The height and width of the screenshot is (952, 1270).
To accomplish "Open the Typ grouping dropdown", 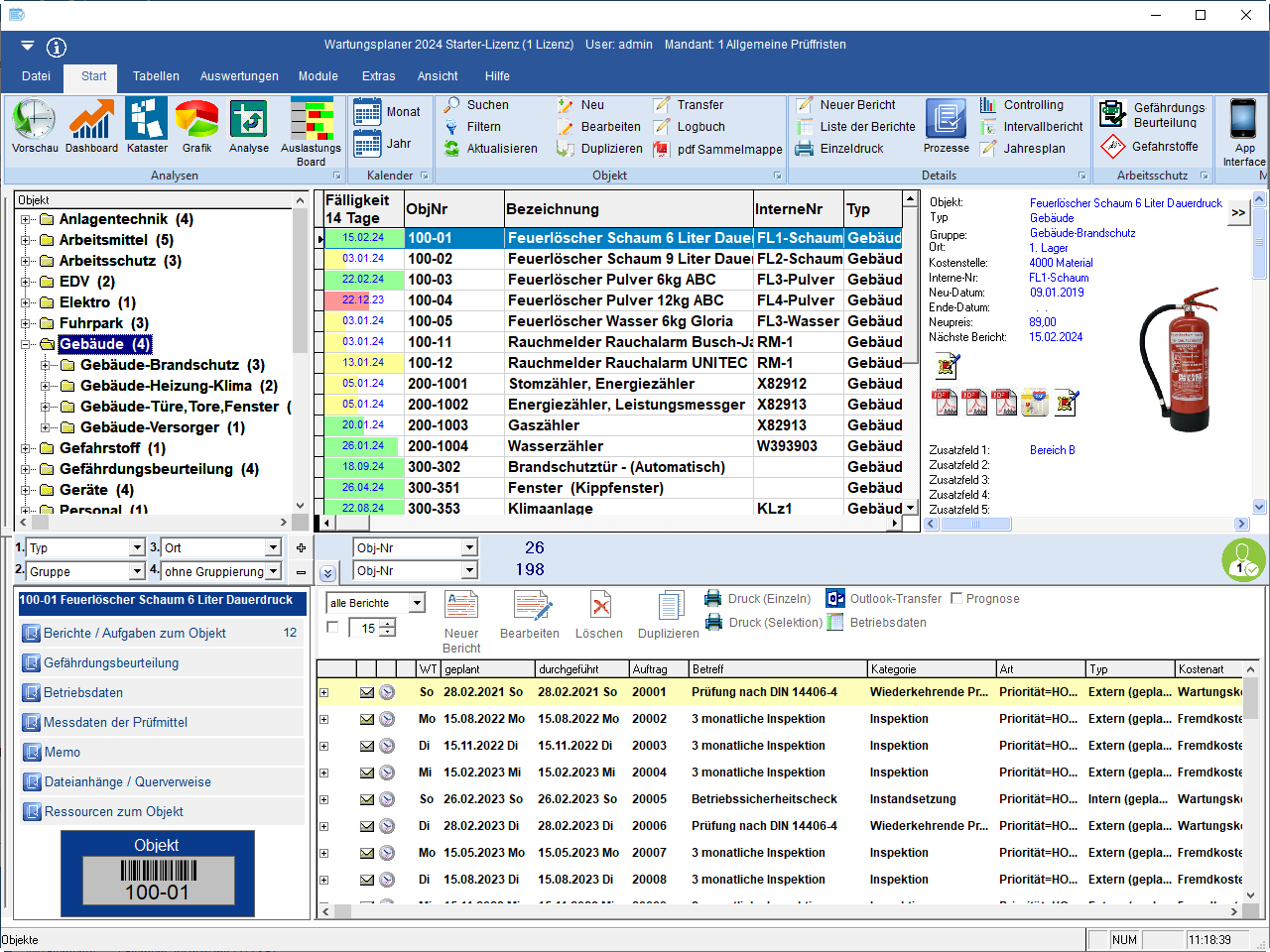I will click(137, 548).
